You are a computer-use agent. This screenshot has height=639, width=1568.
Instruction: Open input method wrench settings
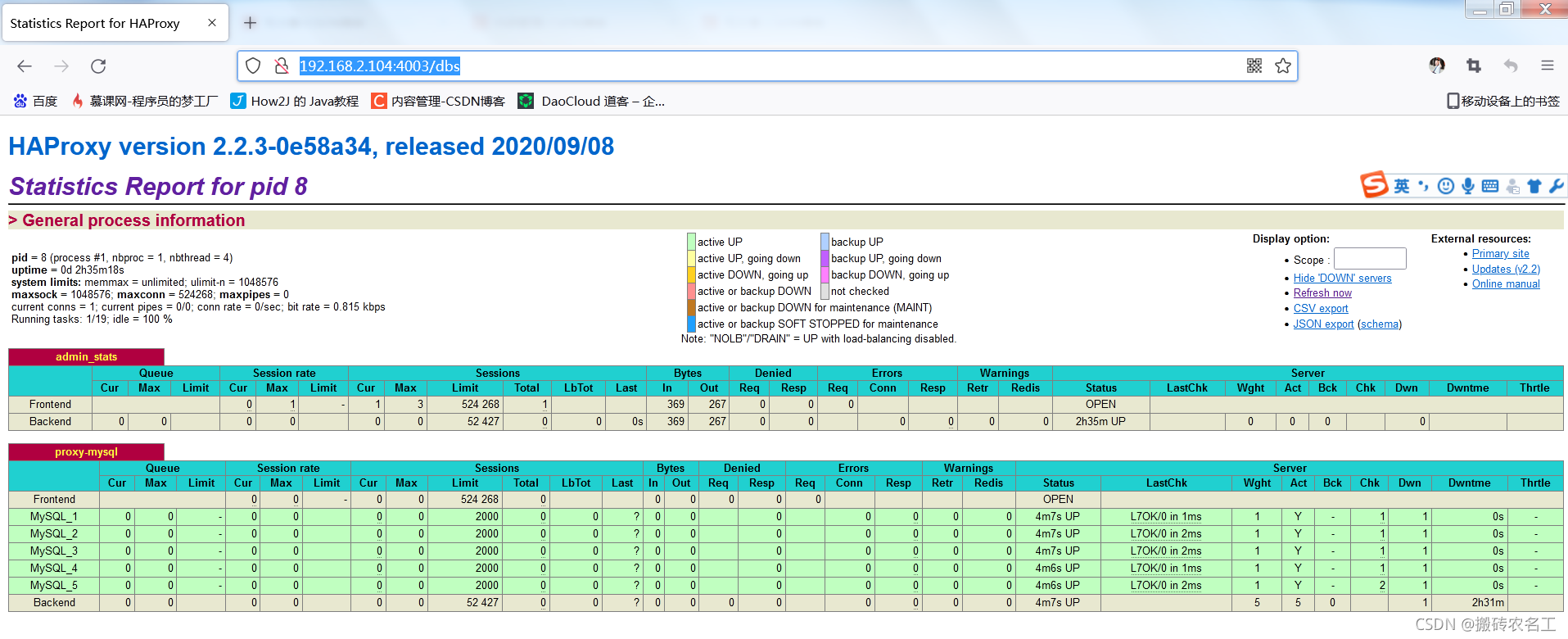(x=1556, y=186)
